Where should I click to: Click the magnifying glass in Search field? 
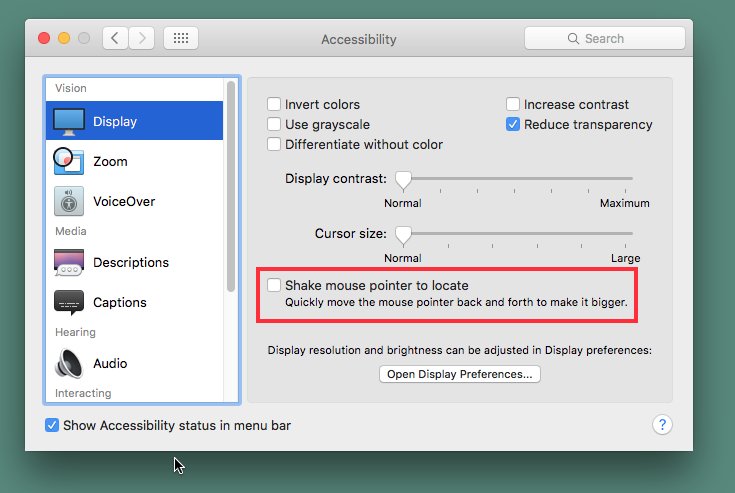573,38
